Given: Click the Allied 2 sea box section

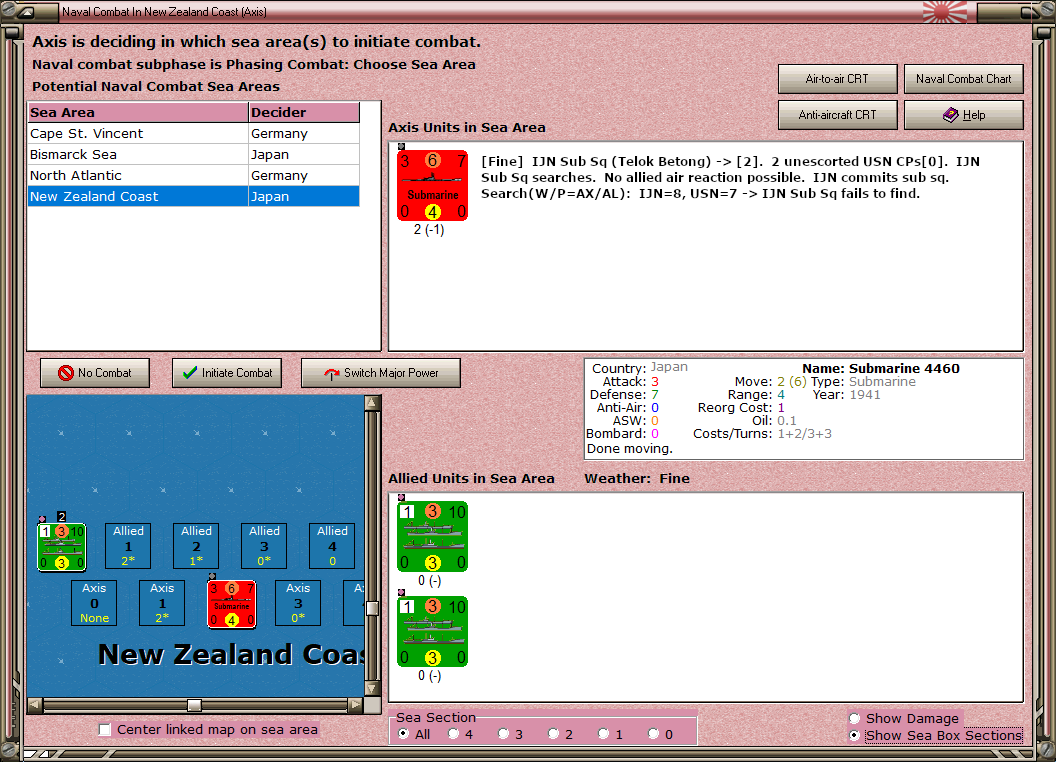Looking at the screenshot, I should click(x=196, y=546).
